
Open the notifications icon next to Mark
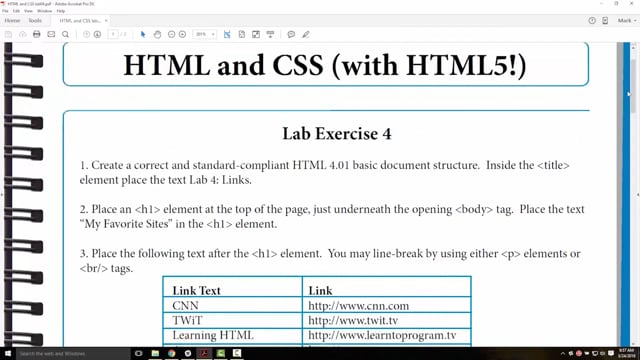pyautogui.click(x=605, y=20)
